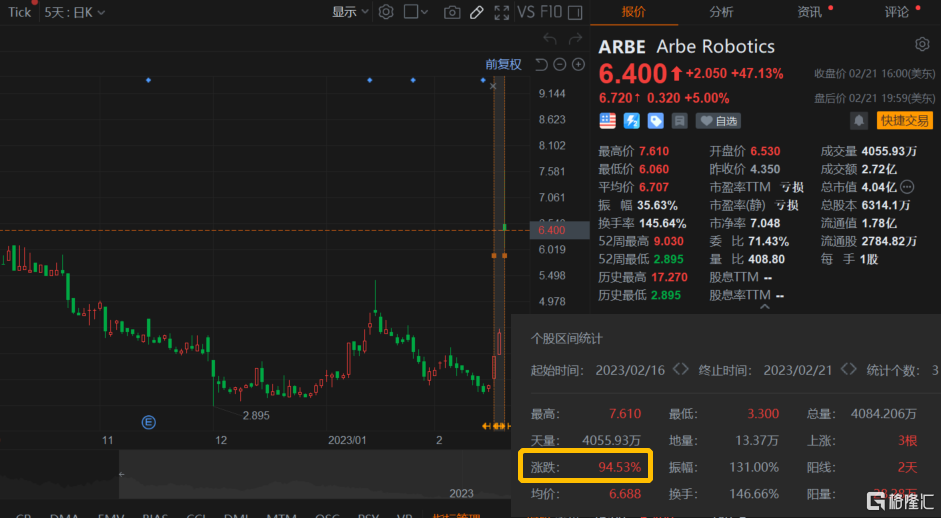The width and height of the screenshot is (941, 518).
Task: Click left arrow handle on overview slider
Action: [x=122, y=474]
